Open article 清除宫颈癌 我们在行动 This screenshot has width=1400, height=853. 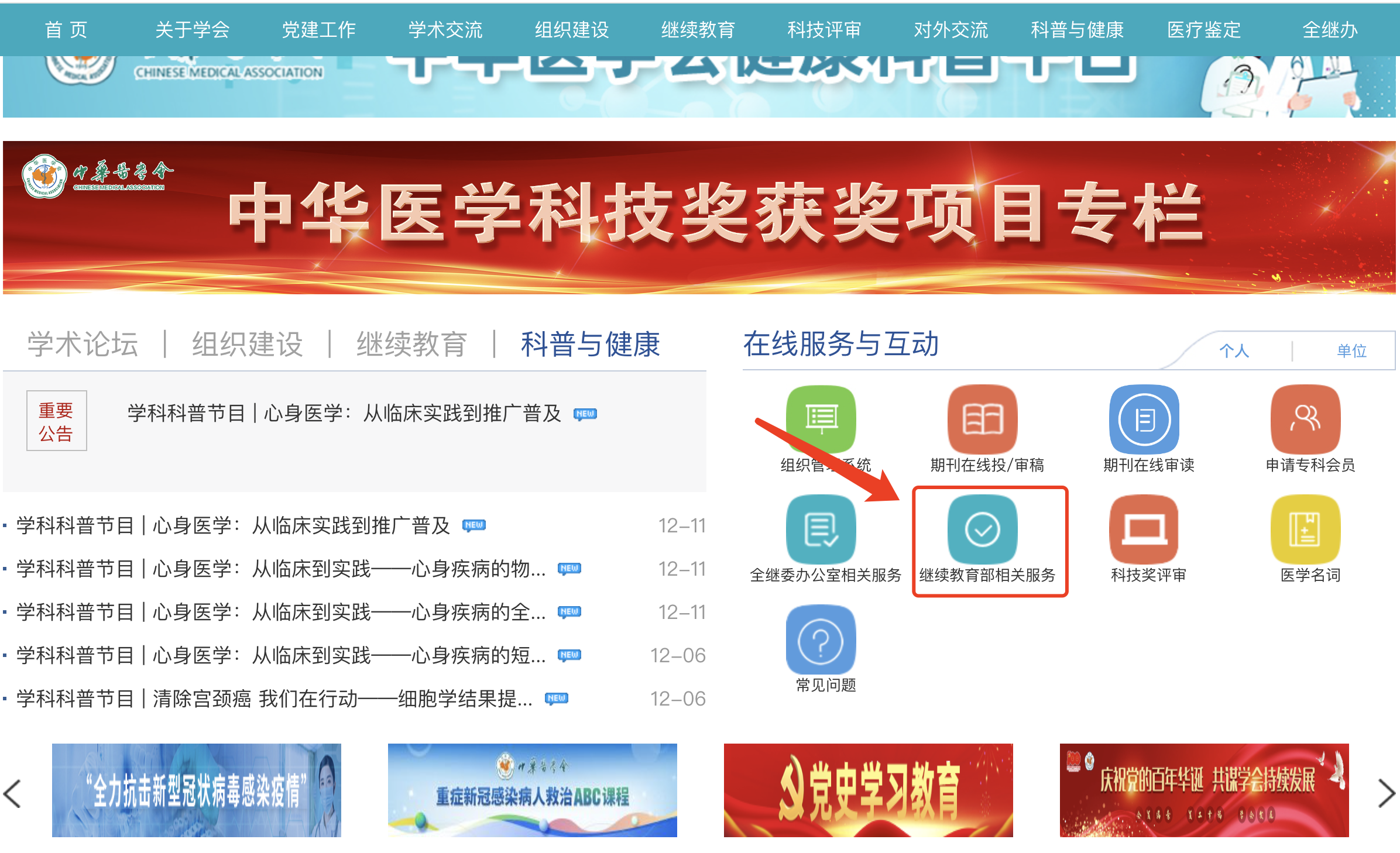(274, 699)
